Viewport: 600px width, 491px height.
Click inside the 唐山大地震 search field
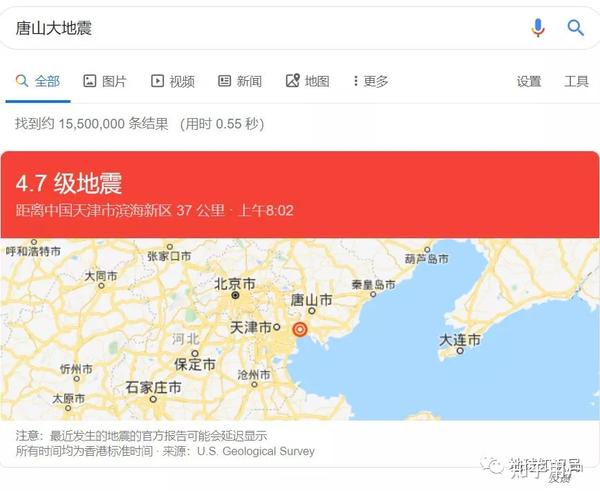pyautogui.click(x=268, y=28)
